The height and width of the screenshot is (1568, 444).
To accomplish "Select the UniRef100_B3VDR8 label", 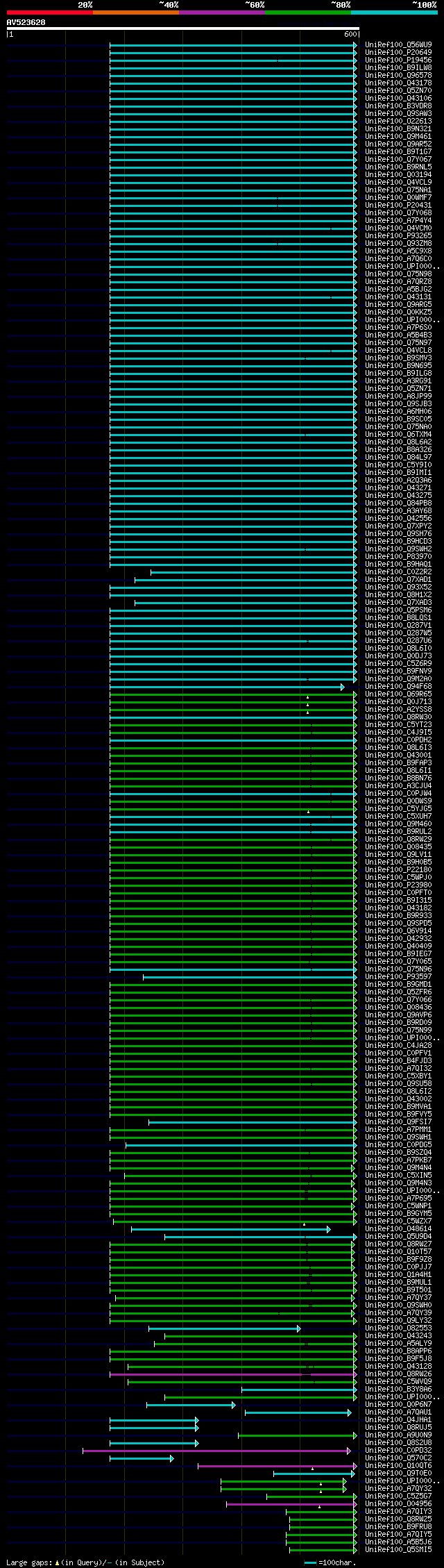I will 398,106.
